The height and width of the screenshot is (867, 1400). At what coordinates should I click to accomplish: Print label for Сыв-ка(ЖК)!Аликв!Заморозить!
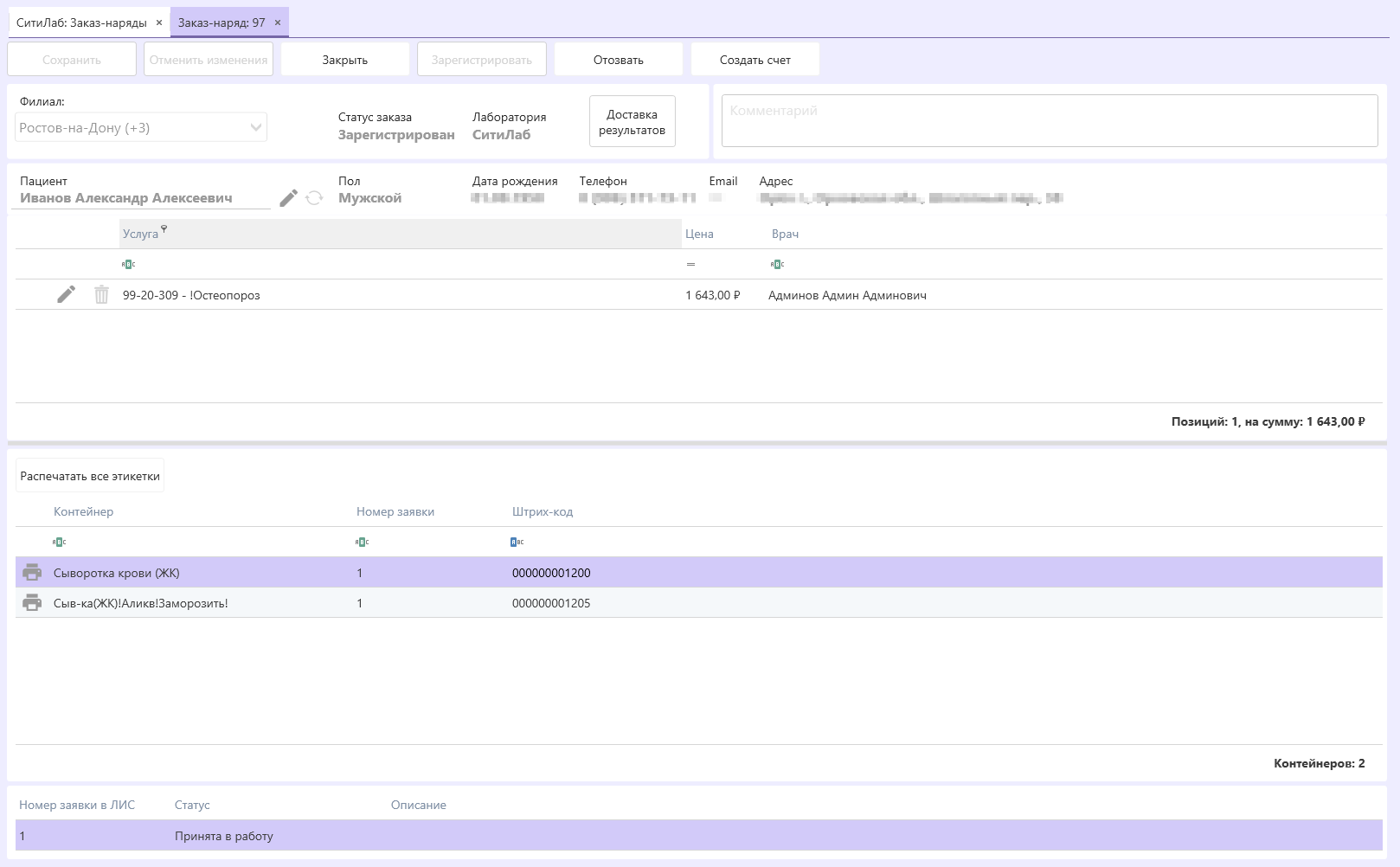(x=32, y=602)
